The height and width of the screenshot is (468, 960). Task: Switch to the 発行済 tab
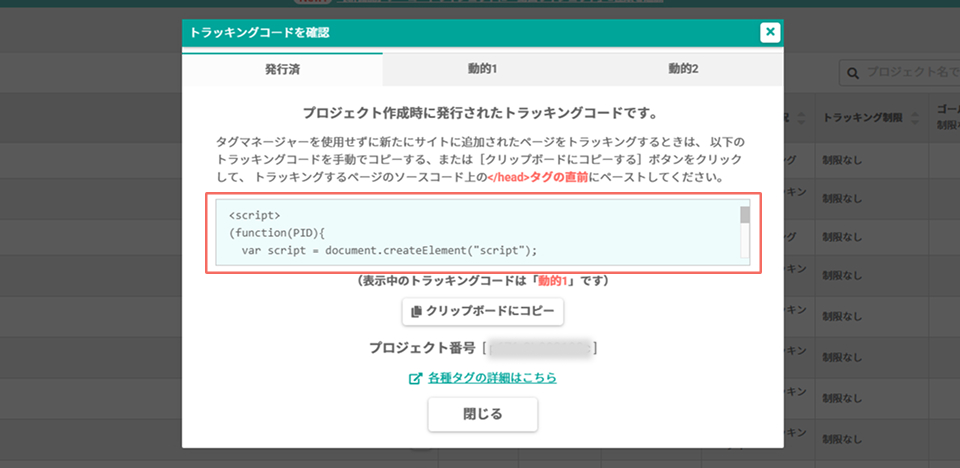[x=282, y=69]
